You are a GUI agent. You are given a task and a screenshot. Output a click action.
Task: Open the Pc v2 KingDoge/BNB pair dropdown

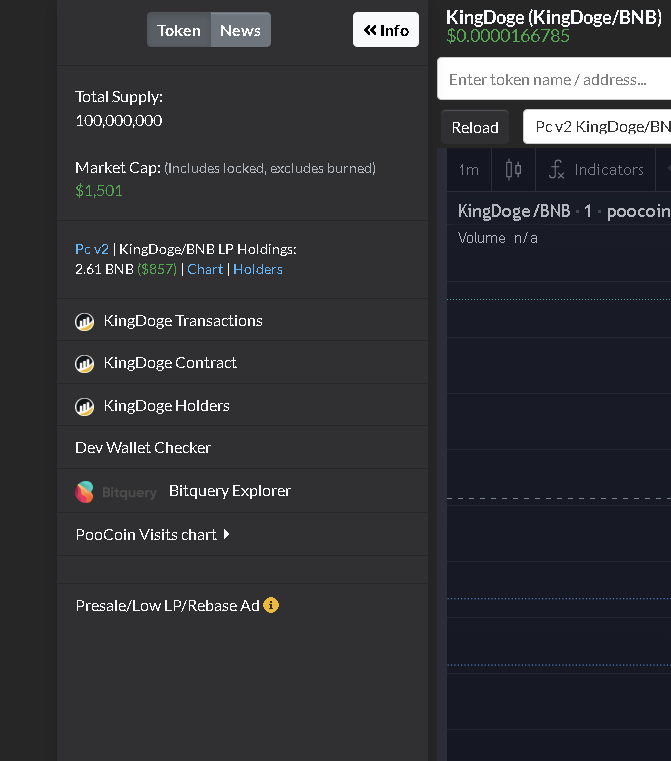pos(597,127)
